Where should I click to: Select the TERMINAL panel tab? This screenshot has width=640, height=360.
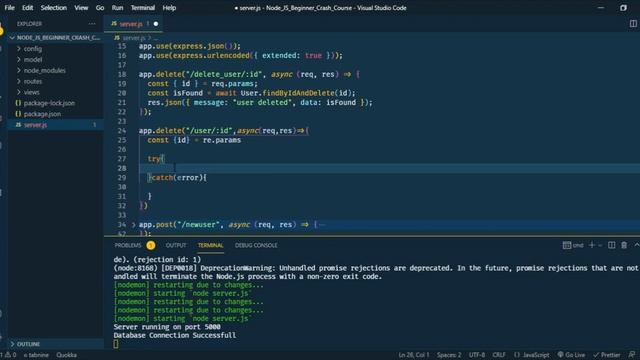tap(211, 245)
